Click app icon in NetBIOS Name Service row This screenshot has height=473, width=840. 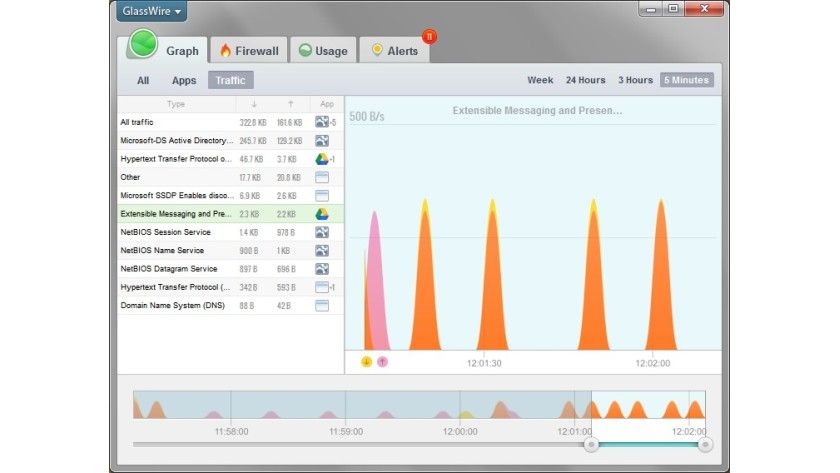click(x=322, y=250)
